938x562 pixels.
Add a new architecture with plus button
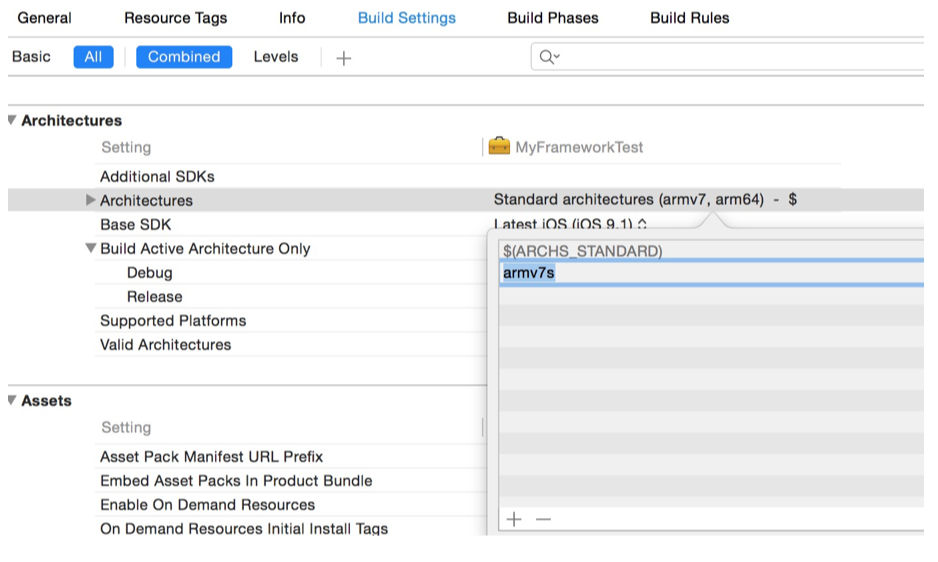coord(514,519)
